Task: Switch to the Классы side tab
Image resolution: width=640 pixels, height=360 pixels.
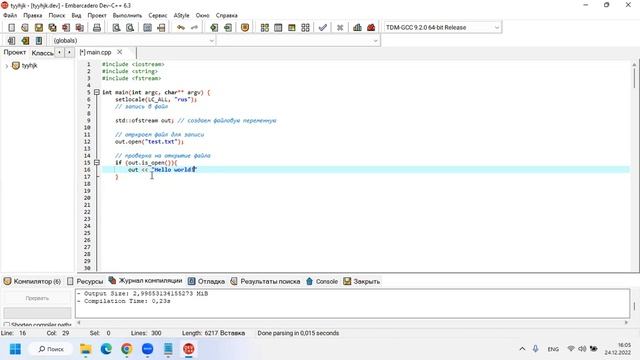Action: point(42,53)
